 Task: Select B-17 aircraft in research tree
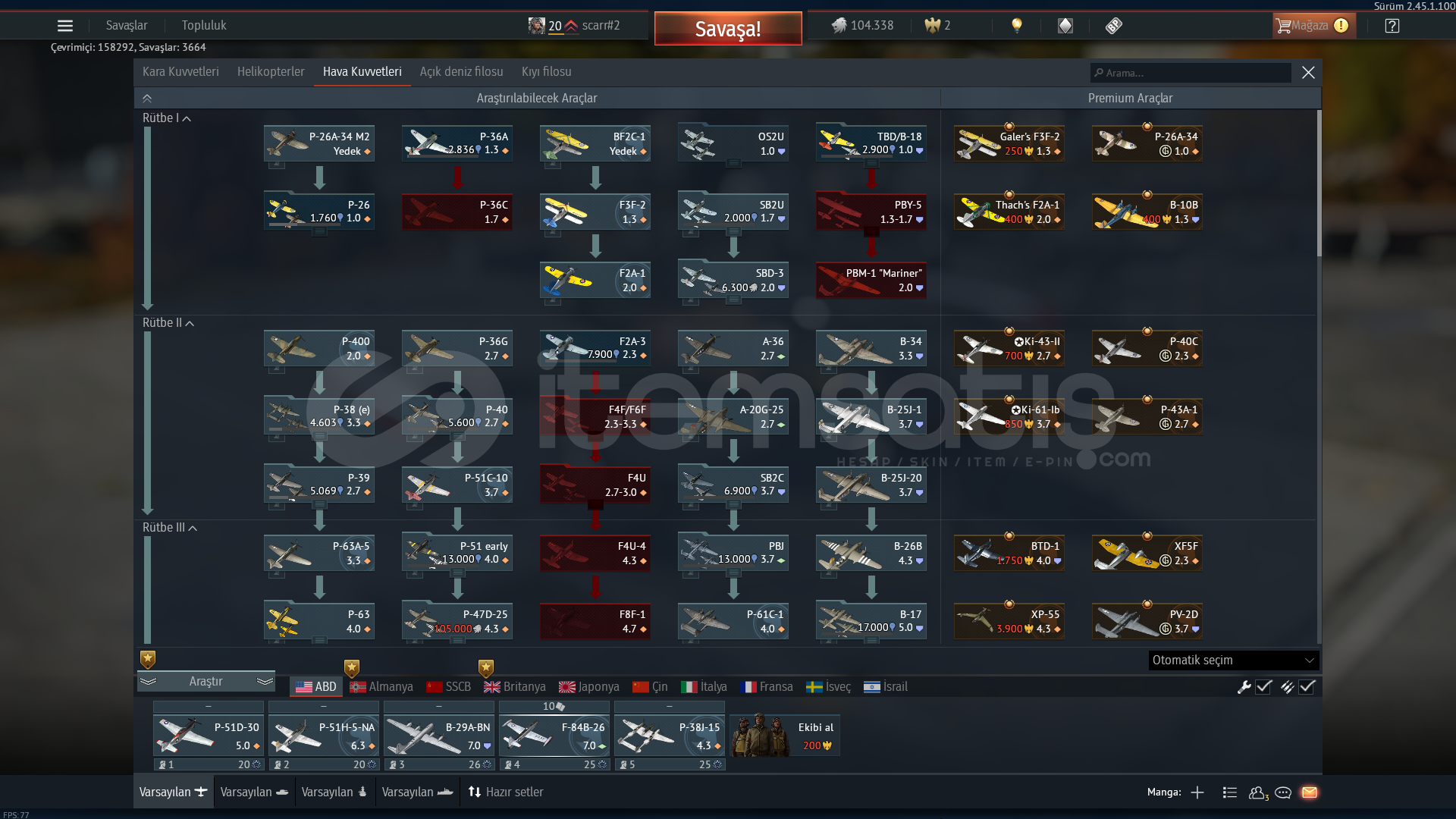(x=871, y=621)
